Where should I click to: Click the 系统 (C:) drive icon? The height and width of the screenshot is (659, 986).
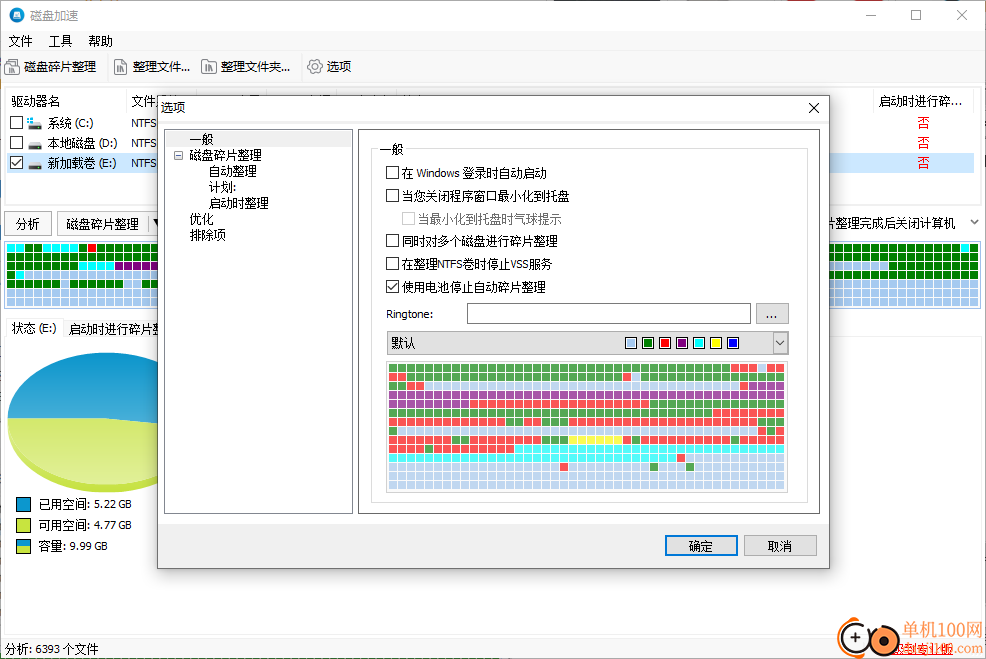tap(35, 123)
